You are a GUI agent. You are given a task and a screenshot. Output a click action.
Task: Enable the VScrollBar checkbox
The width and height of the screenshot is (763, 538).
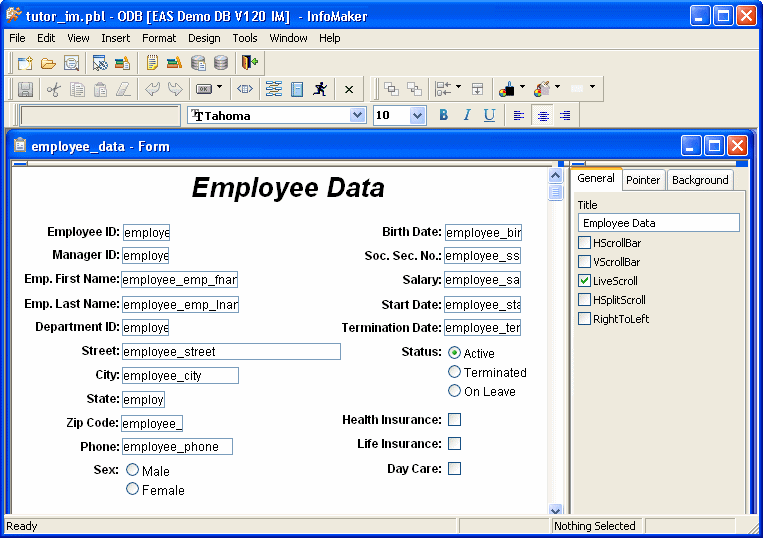584,261
